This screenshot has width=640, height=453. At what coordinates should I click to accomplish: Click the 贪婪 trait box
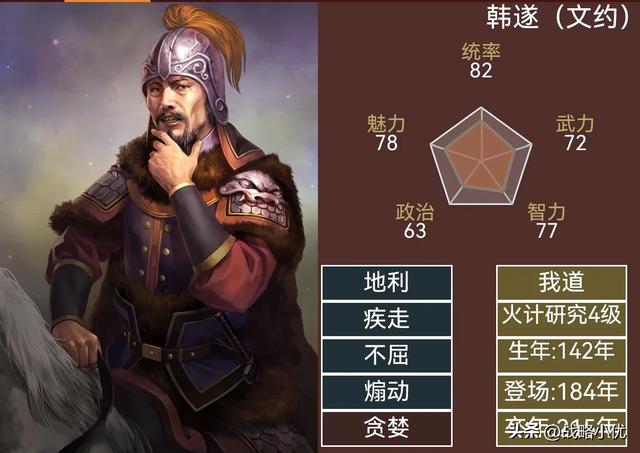click(387, 428)
